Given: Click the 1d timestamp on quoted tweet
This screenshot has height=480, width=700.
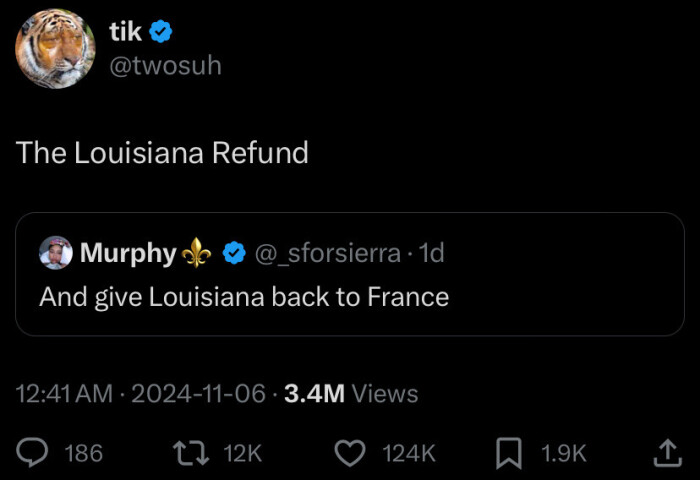Looking at the screenshot, I should coord(431,254).
